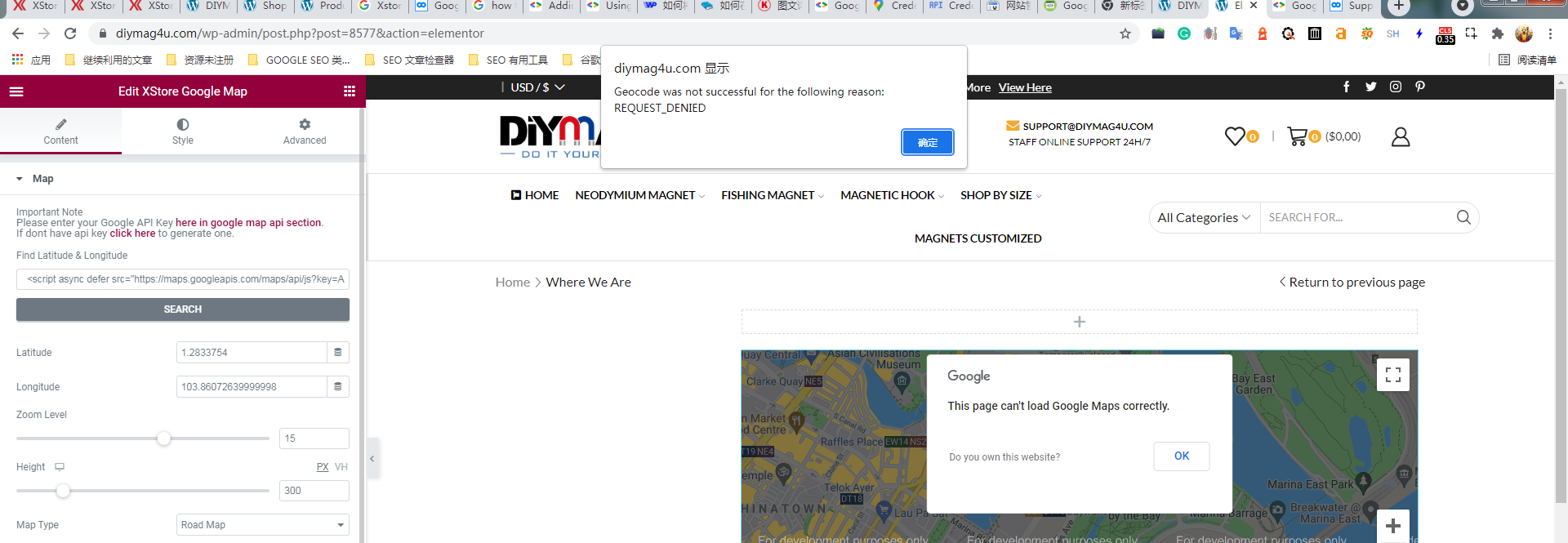The image size is (1568, 543).
Task: Select PX unit for Height
Action: point(323,467)
